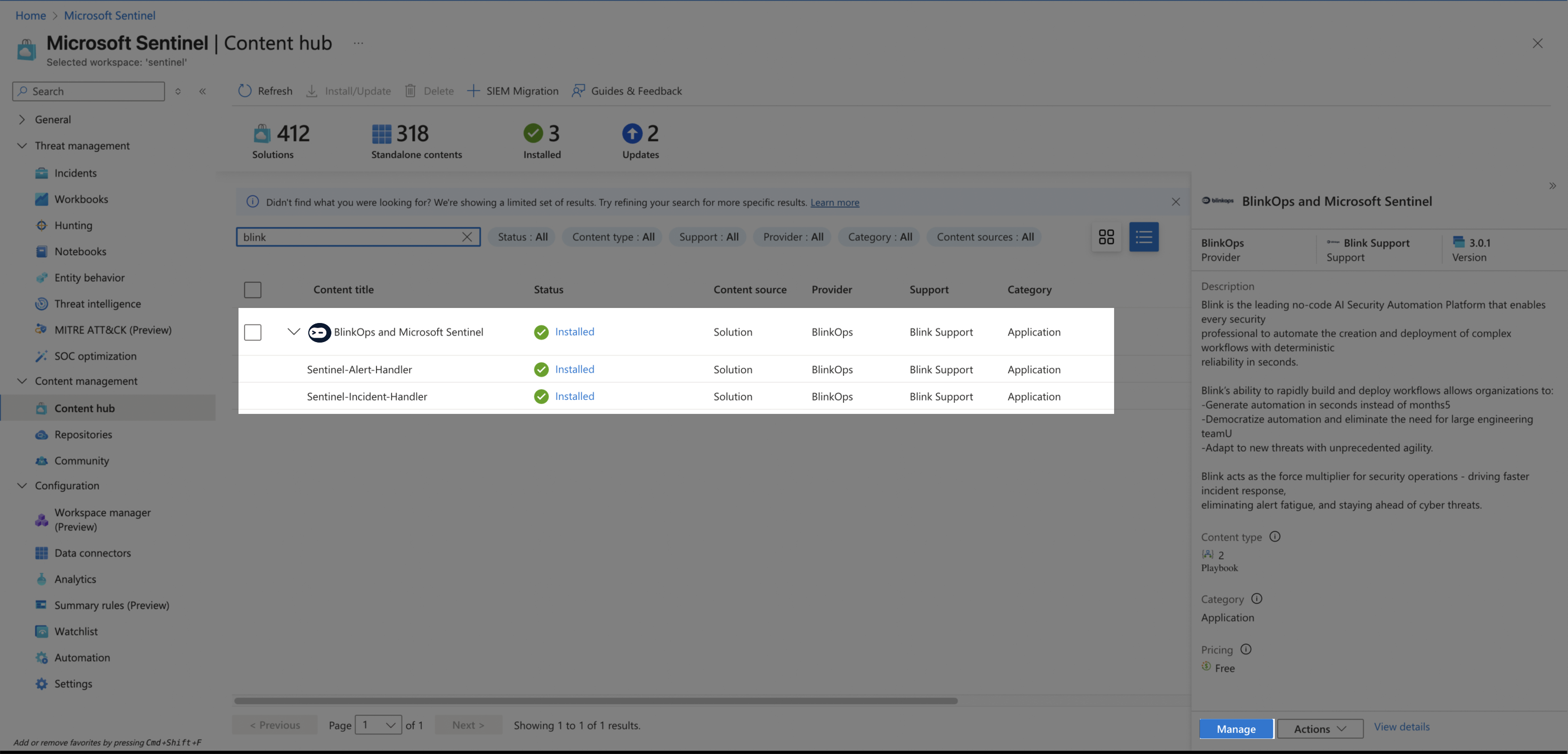Expand the General navigation section
This screenshot has height=754, width=1568.
[22, 120]
